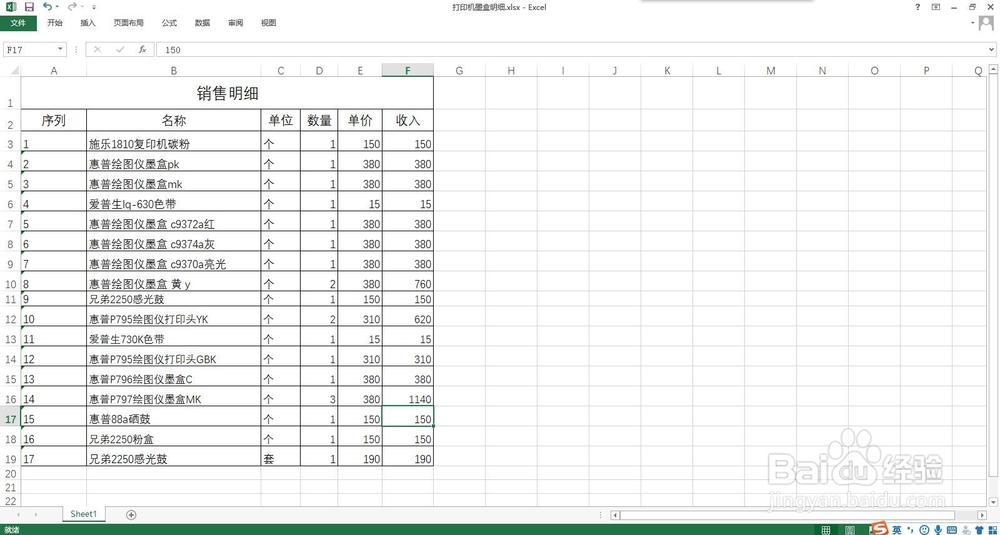
Task: Open the Customize Quick Access Toolbar dropdown
Action: (94, 7)
